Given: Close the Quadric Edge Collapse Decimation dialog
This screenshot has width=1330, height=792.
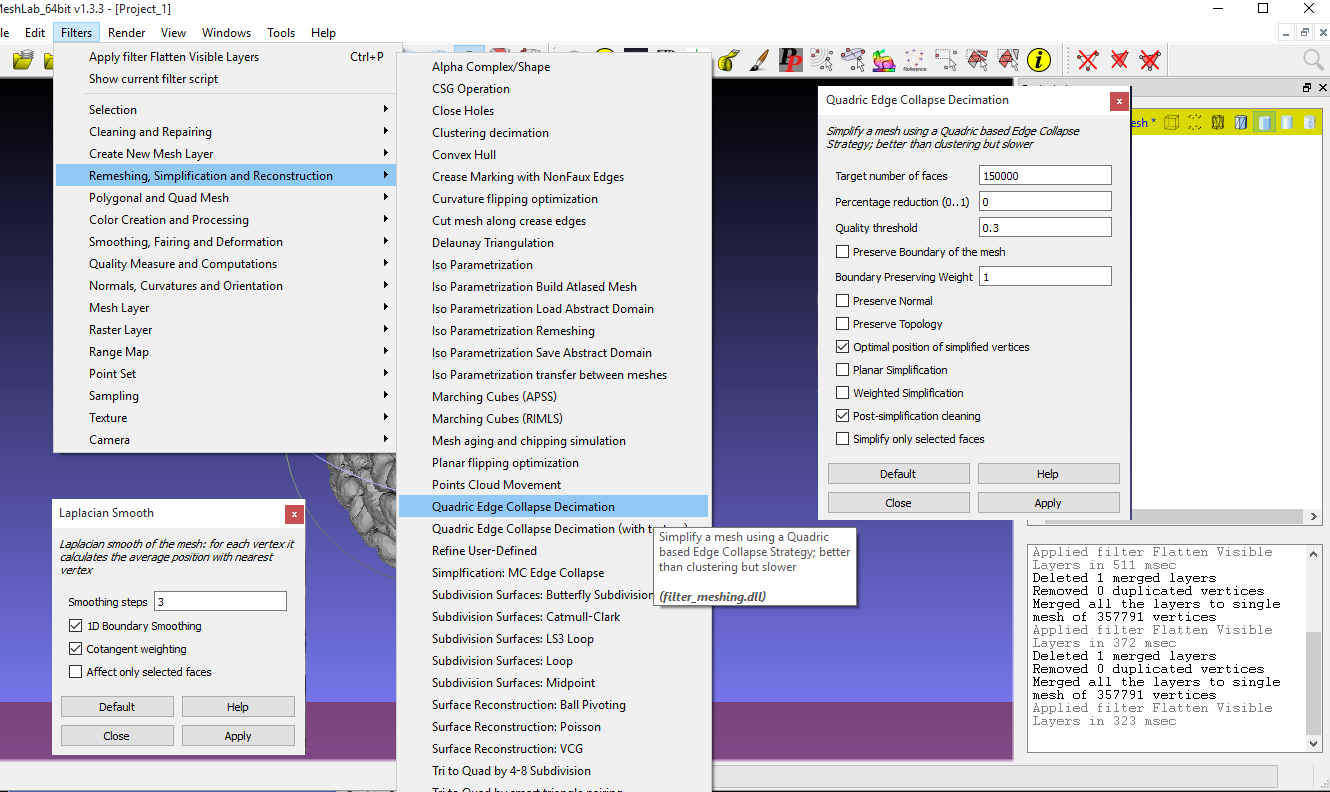Looking at the screenshot, I should click(1119, 101).
